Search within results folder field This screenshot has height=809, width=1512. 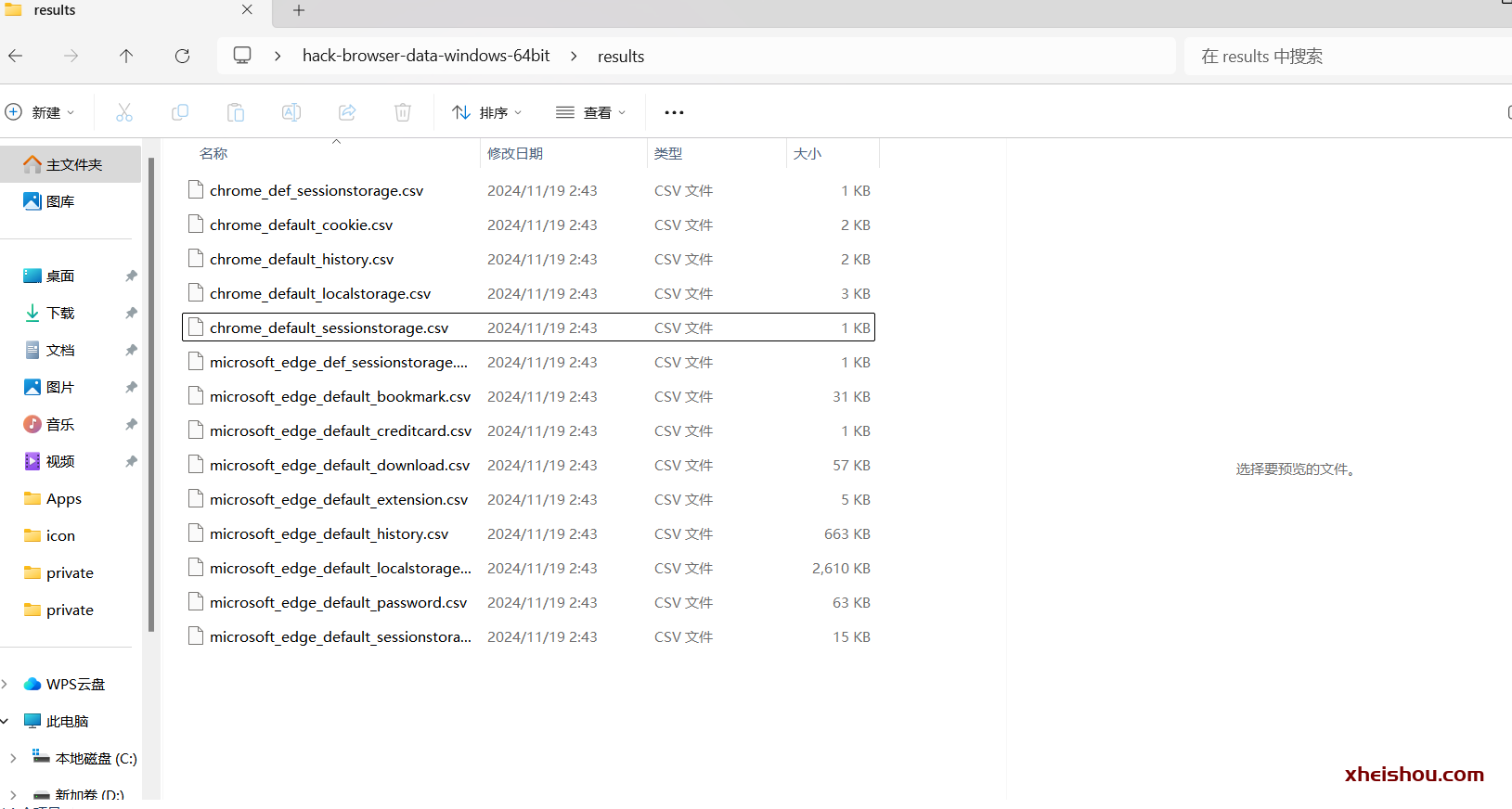pyautogui.click(x=1348, y=57)
